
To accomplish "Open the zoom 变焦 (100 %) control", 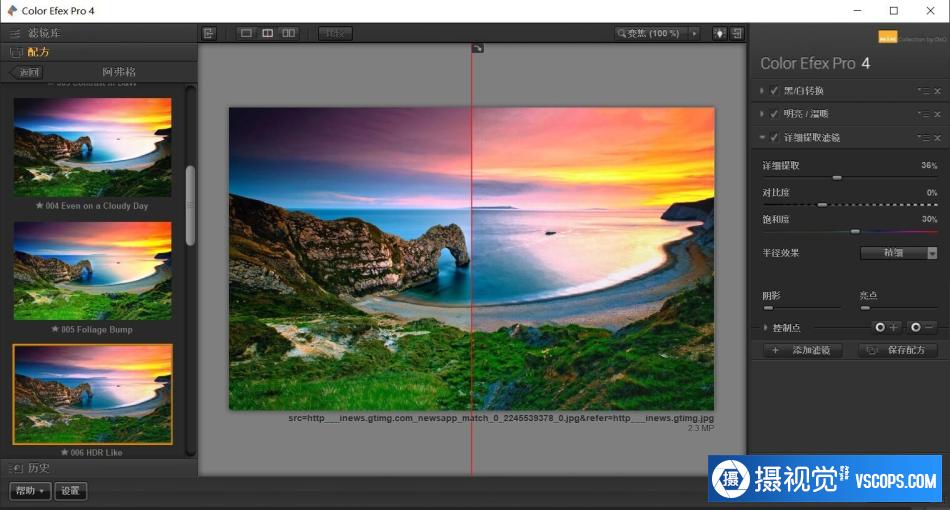I will point(650,33).
